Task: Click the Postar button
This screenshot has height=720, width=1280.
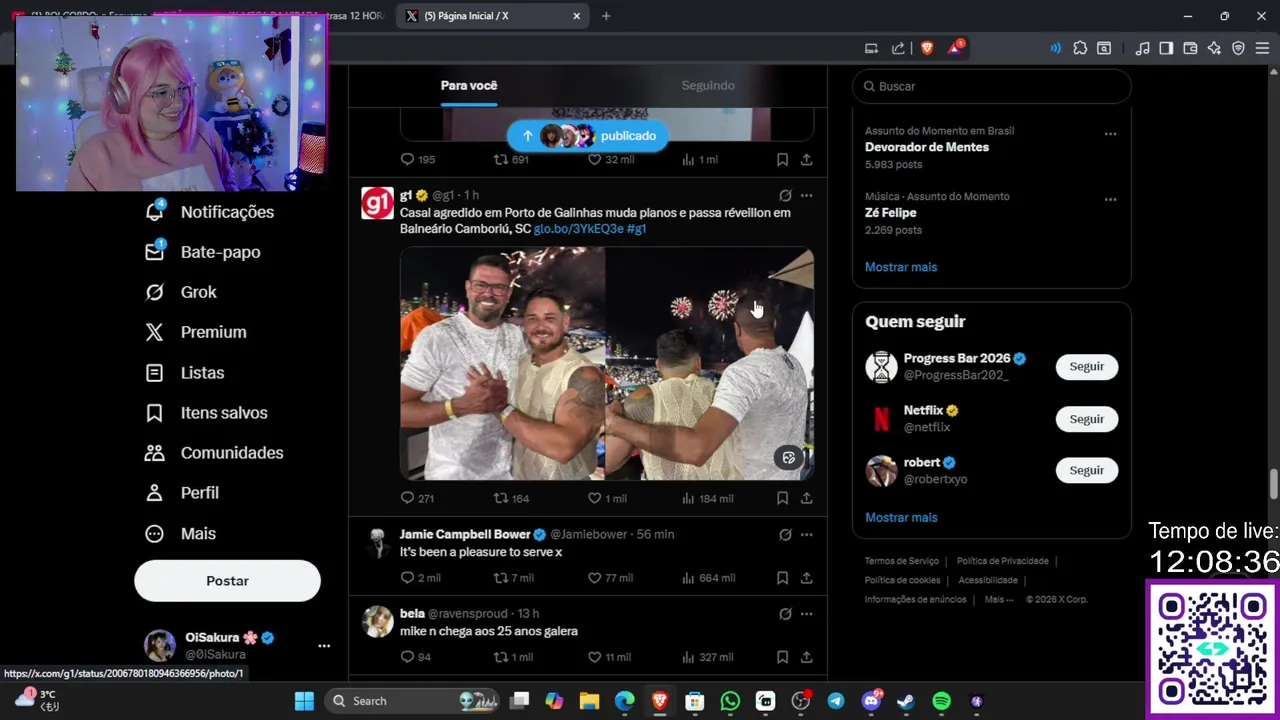Action: pos(227,581)
